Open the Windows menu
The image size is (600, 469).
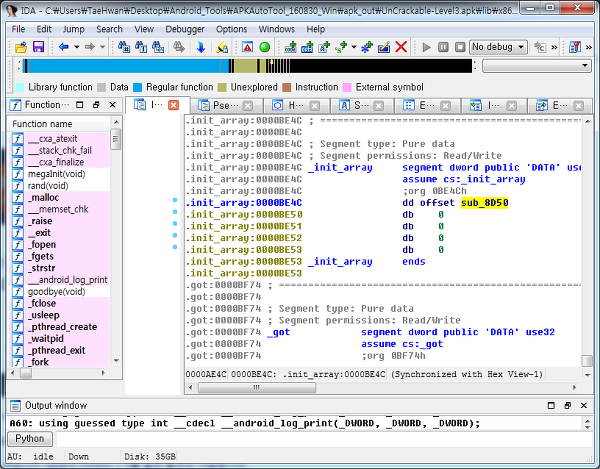pyautogui.click(x=277, y=29)
